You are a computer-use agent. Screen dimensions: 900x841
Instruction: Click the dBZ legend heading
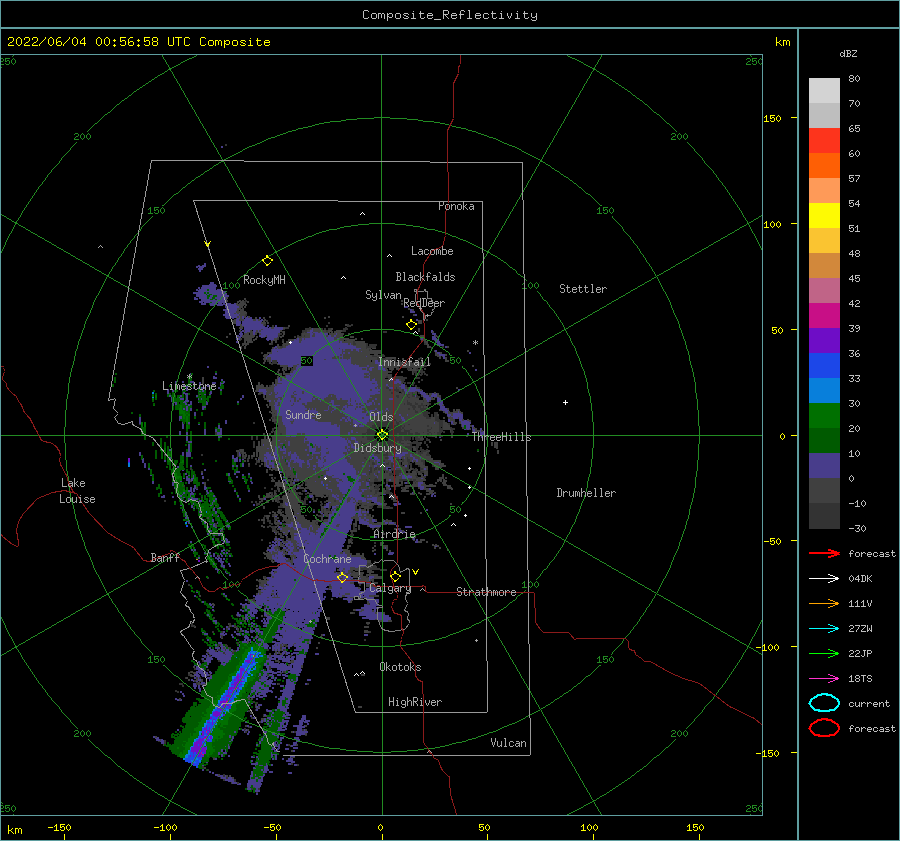(x=848, y=54)
